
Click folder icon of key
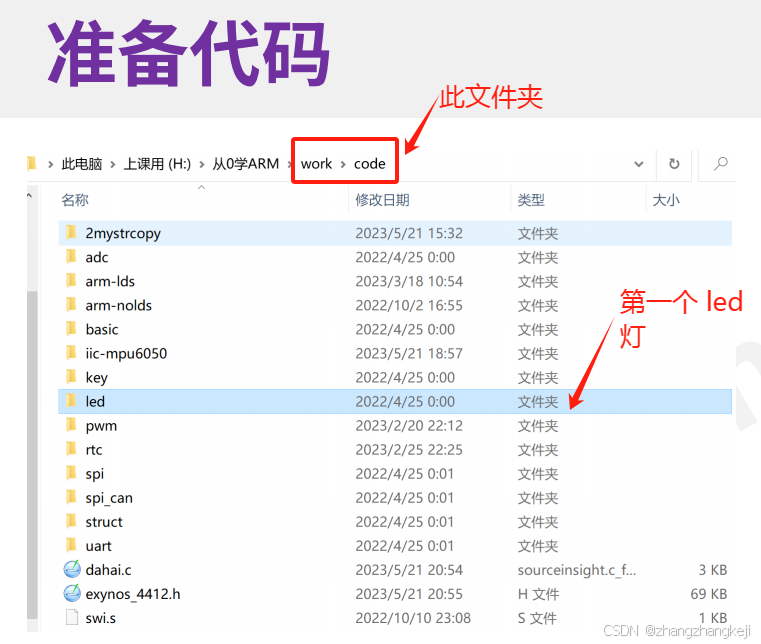pyautogui.click(x=71, y=377)
